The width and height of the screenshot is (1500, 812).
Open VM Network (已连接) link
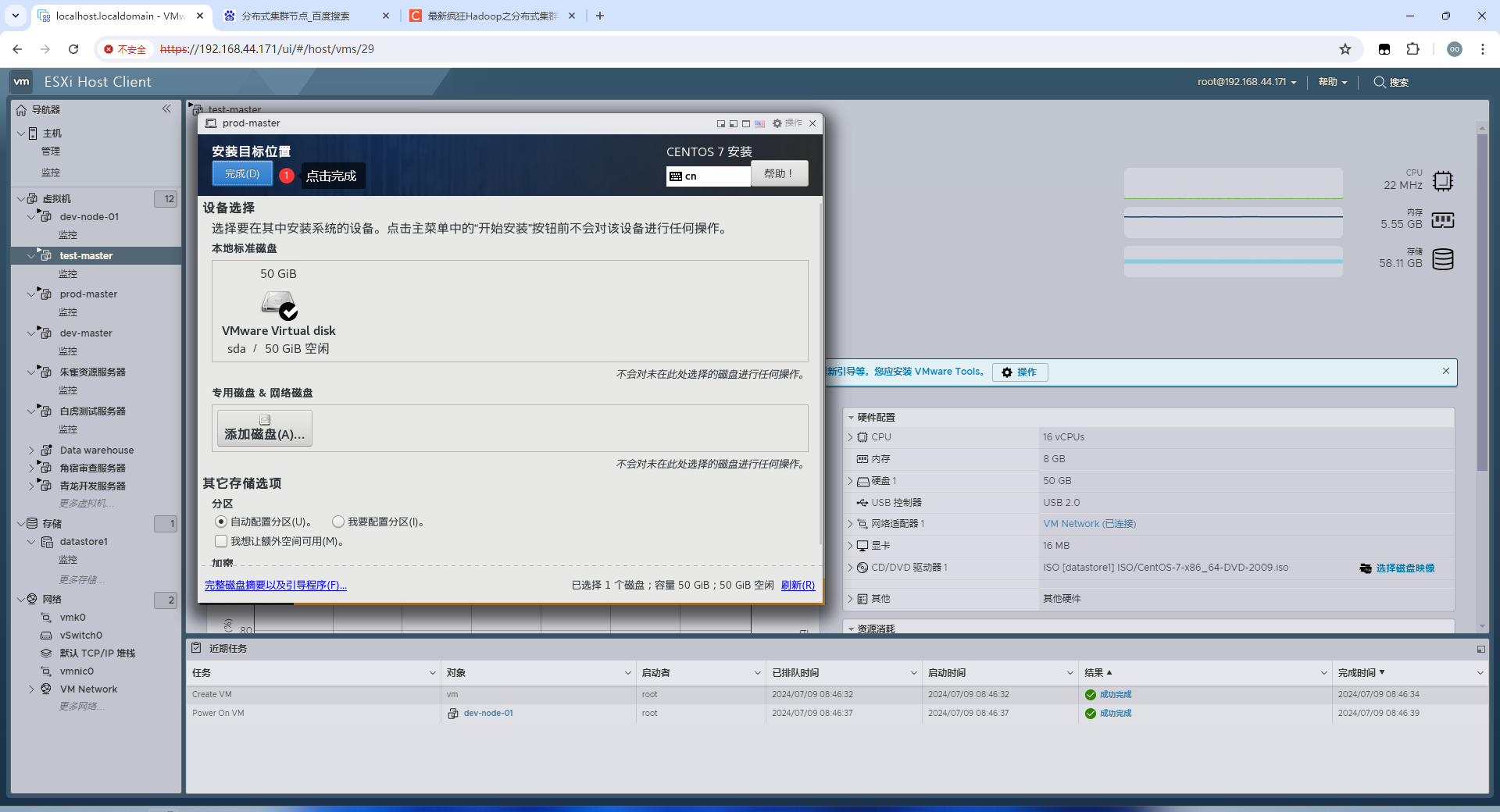point(1089,524)
